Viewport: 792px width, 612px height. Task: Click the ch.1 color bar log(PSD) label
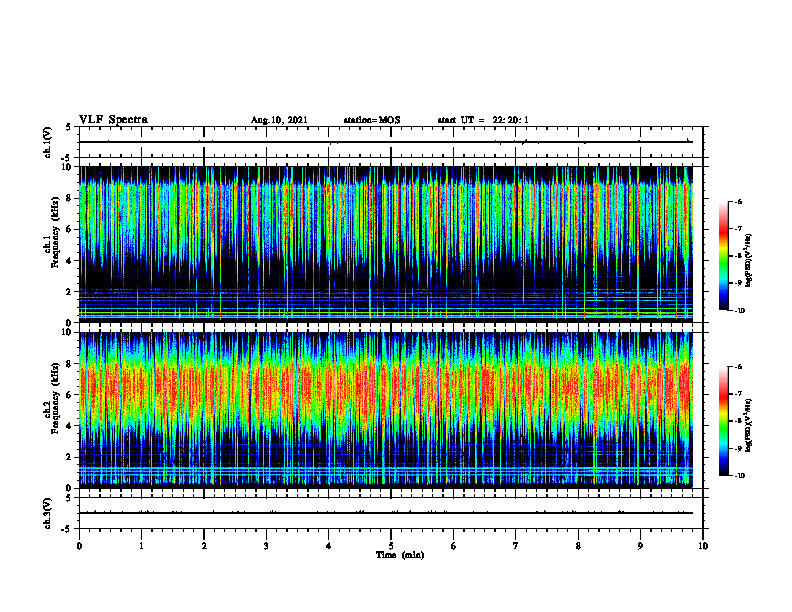point(749,261)
